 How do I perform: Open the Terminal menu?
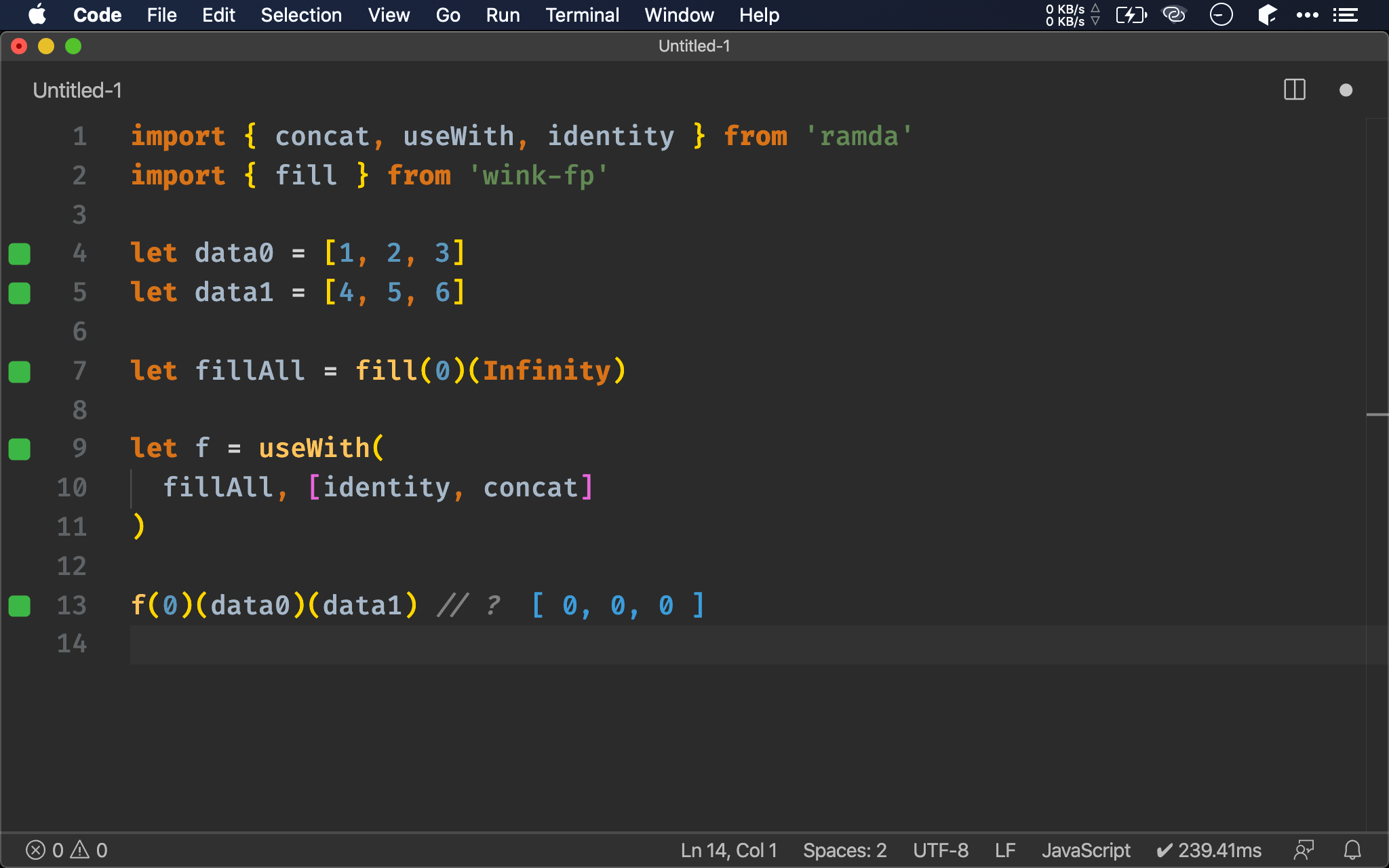(582, 15)
